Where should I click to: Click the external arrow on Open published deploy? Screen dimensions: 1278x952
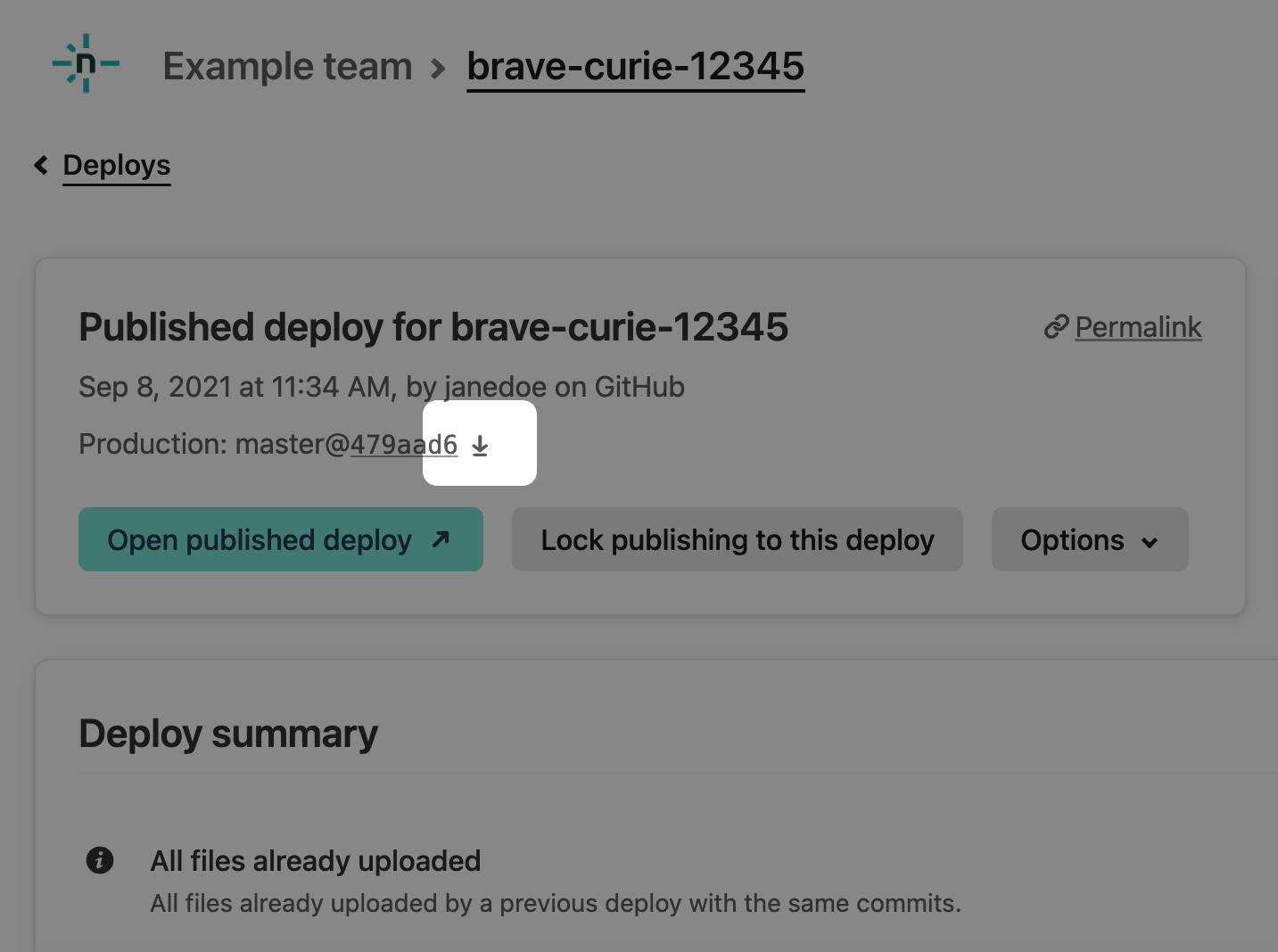441,539
